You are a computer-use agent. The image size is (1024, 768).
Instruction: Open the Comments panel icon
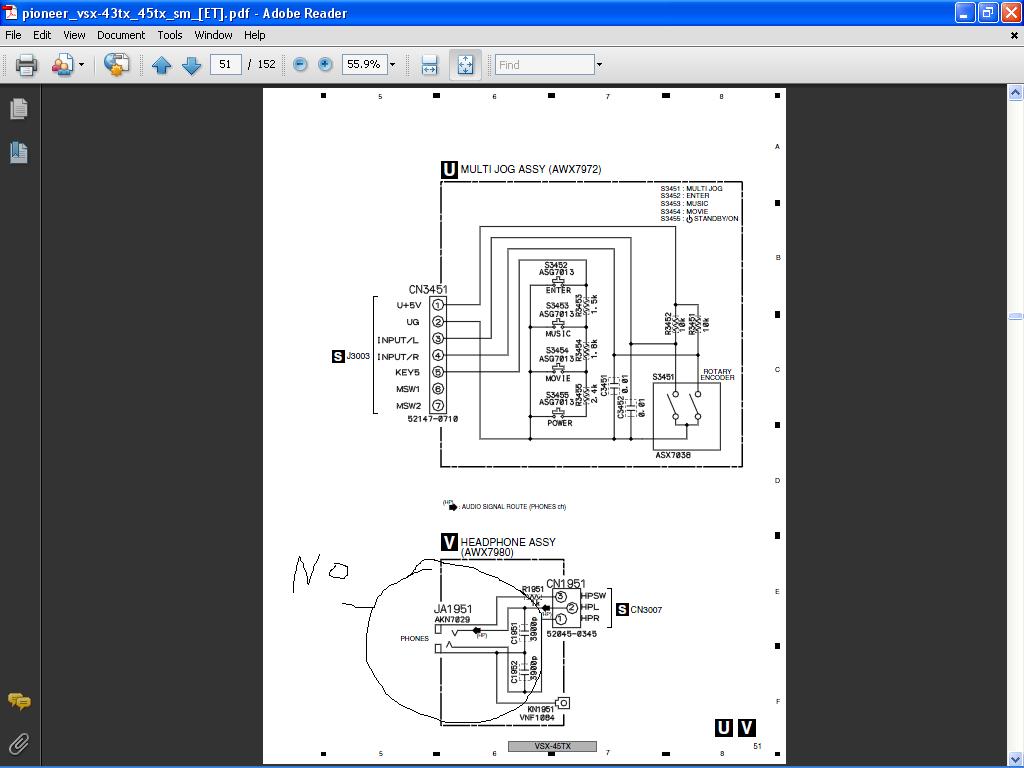pos(19,701)
